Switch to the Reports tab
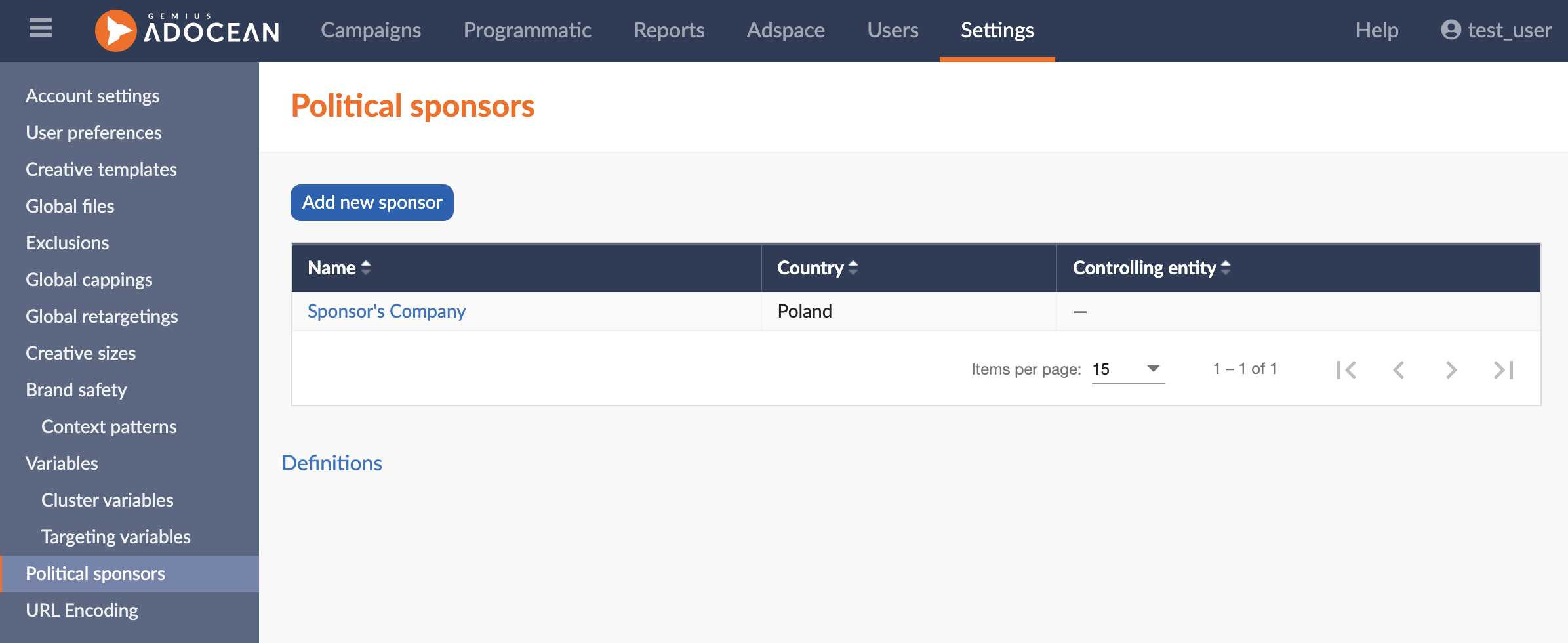The width and height of the screenshot is (1568, 643). click(669, 30)
